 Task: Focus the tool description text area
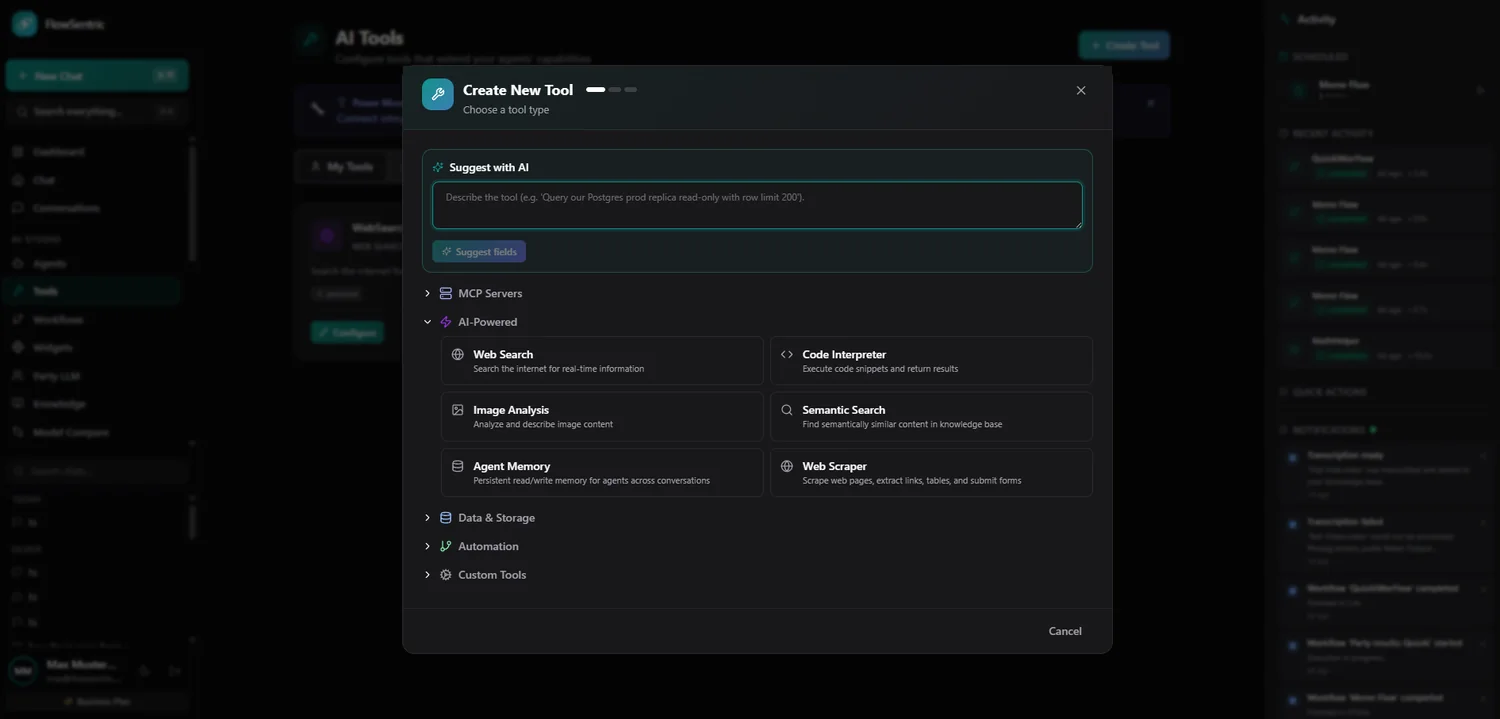[757, 205]
